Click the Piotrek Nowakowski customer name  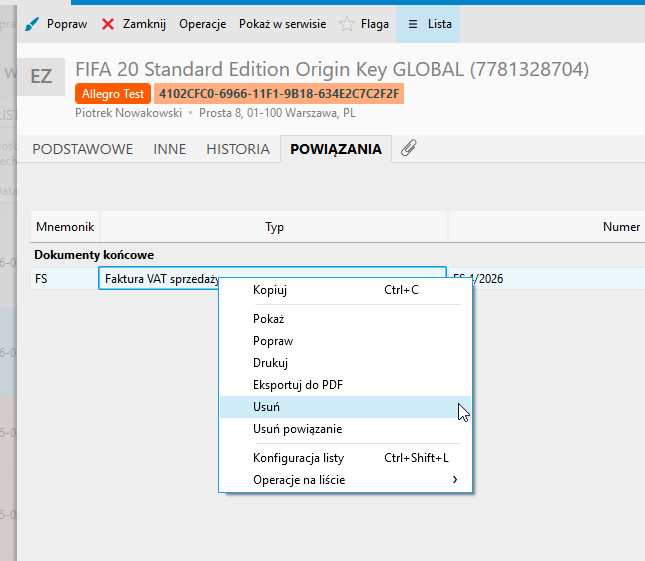(x=128, y=113)
